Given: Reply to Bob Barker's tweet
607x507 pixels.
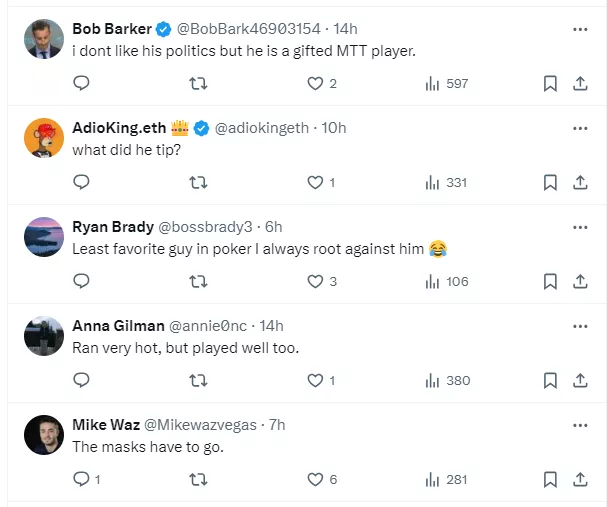Looking at the screenshot, I should [82, 84].
